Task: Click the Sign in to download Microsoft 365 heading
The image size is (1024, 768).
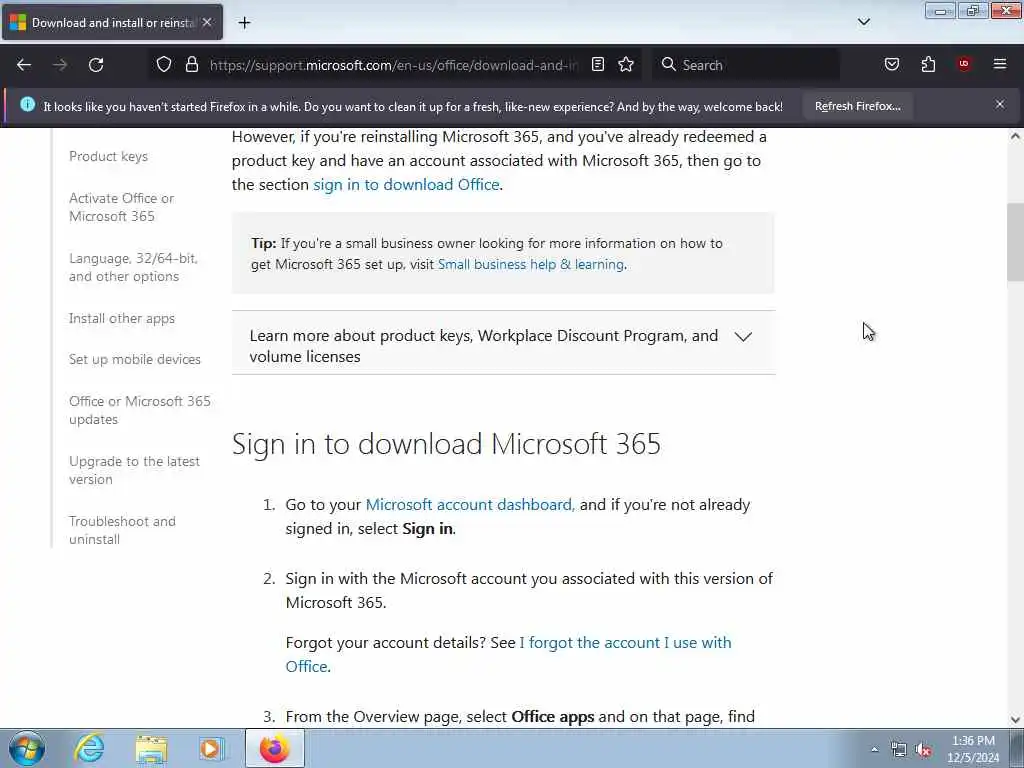Action: (x=446, y=444)
